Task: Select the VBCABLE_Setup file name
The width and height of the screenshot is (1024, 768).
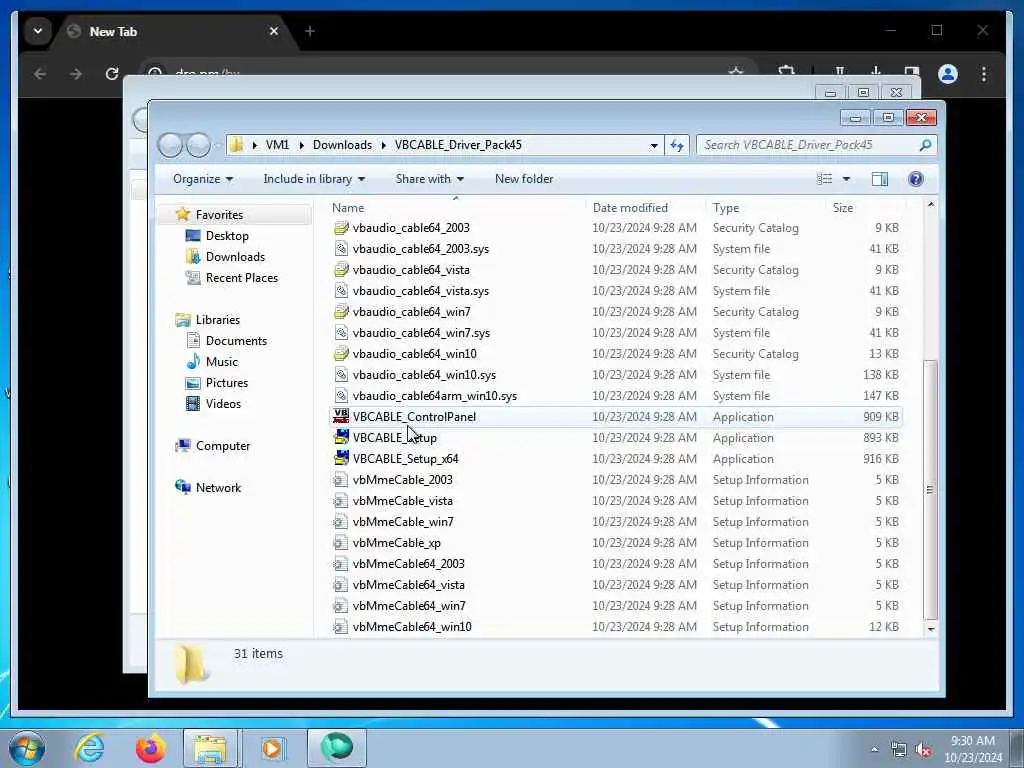Action: [x=394, y=438]
